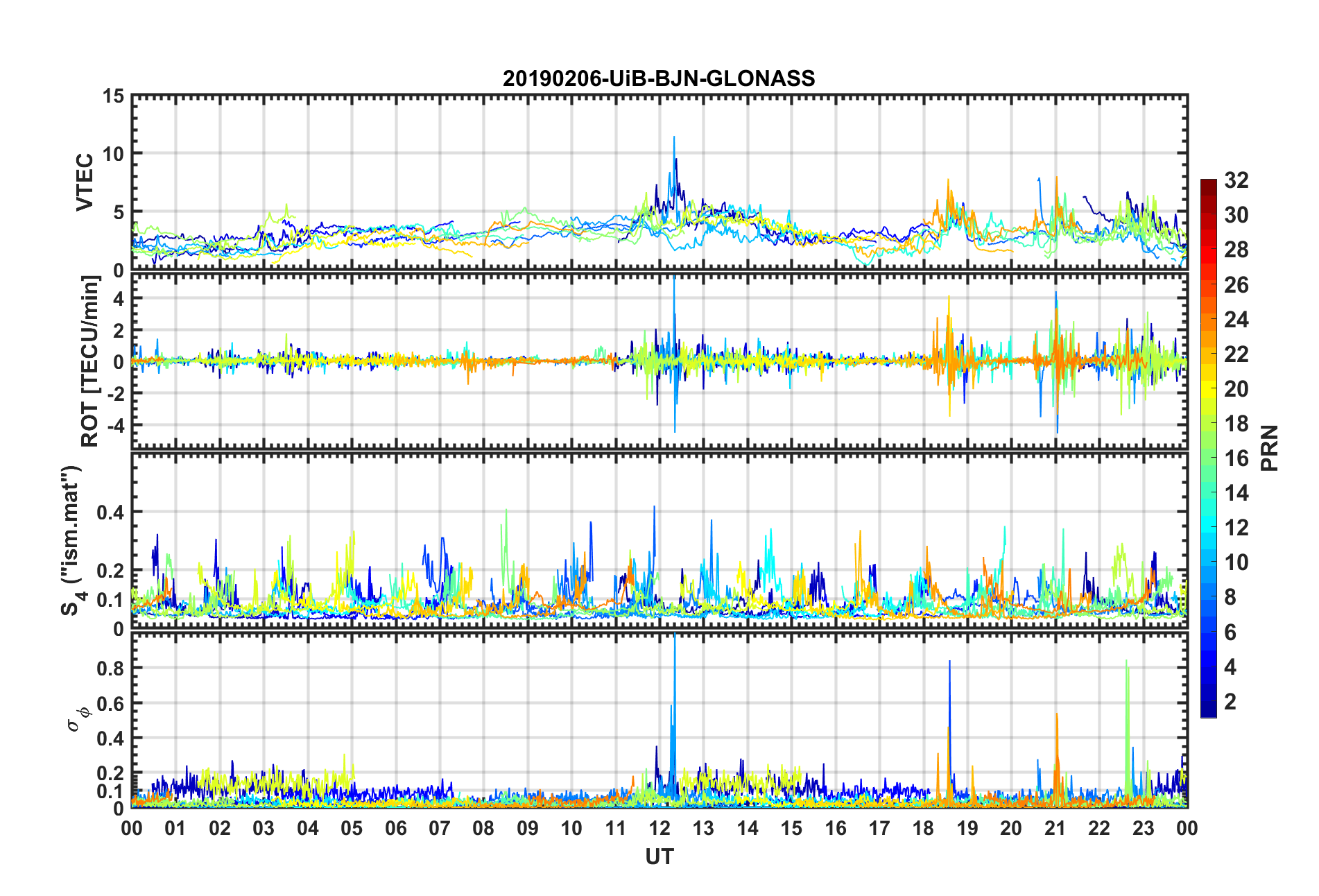Image resolution: width=1319 pixels, height=896 pixels.
Task: Click the S4 ("ism.mat") axis label
Action: (71, 540)
